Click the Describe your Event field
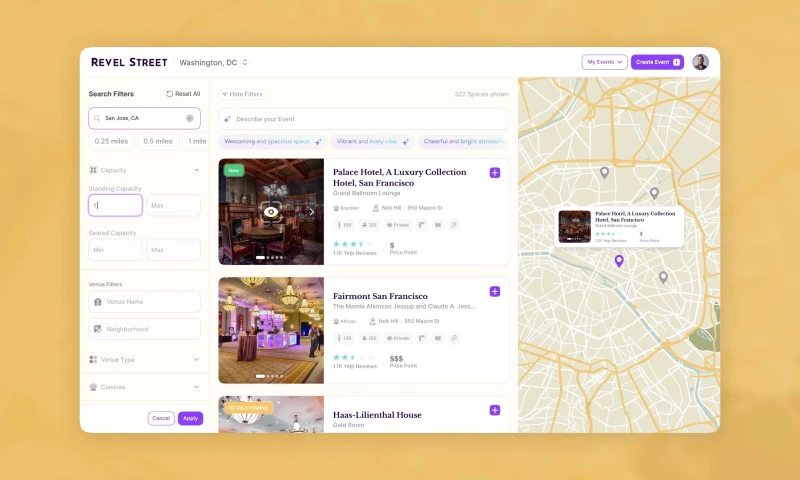The height and width of the screenshot is (480, 800). click(364, 119)
